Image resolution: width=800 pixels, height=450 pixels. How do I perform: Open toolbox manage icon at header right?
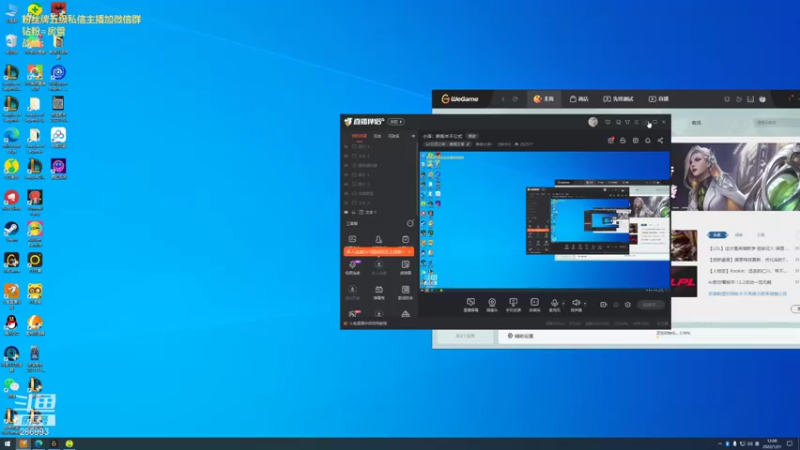(410, 223)
